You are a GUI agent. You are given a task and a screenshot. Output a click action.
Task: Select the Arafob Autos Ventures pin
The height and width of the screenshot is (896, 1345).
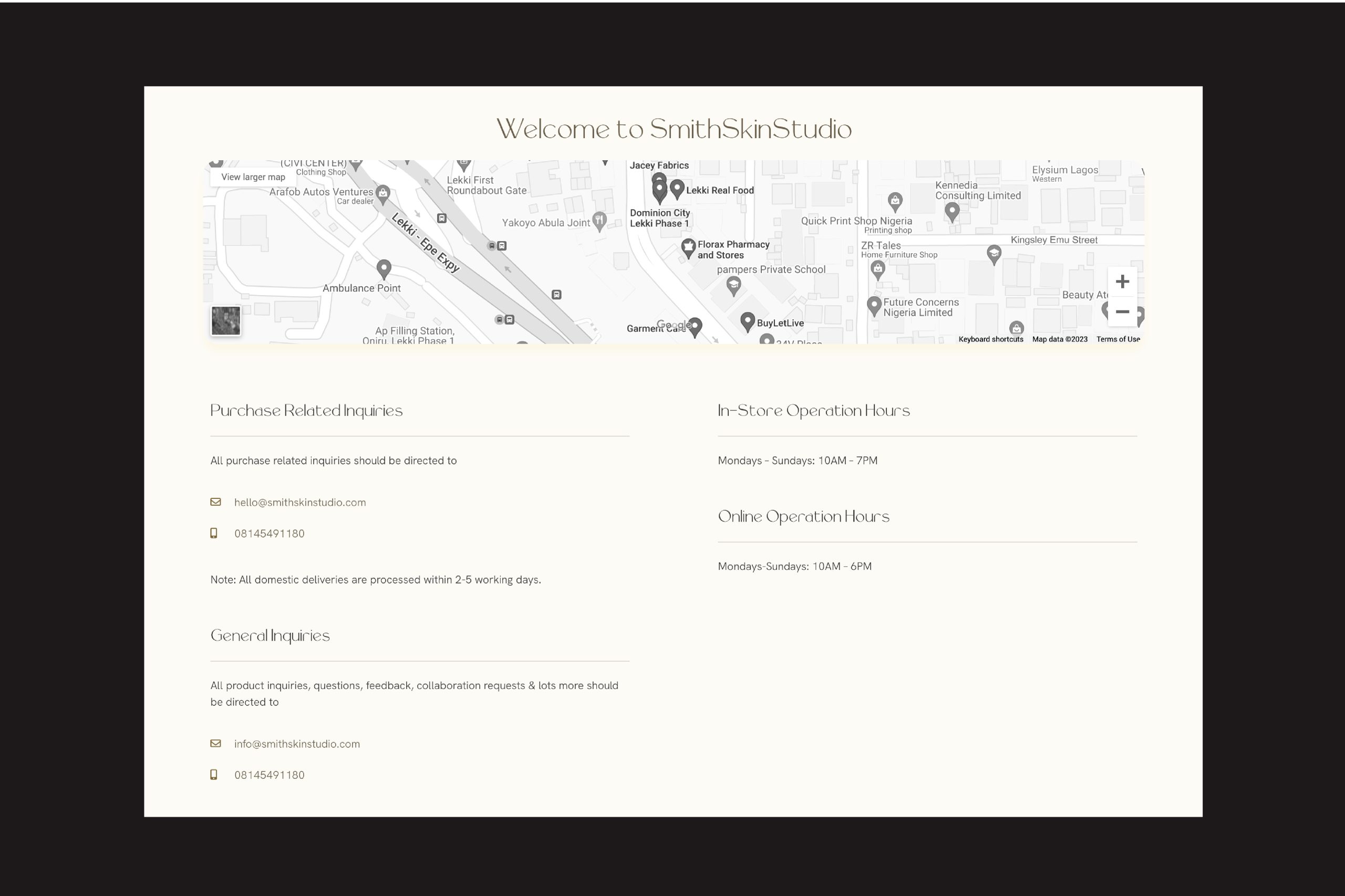[383, 193]
